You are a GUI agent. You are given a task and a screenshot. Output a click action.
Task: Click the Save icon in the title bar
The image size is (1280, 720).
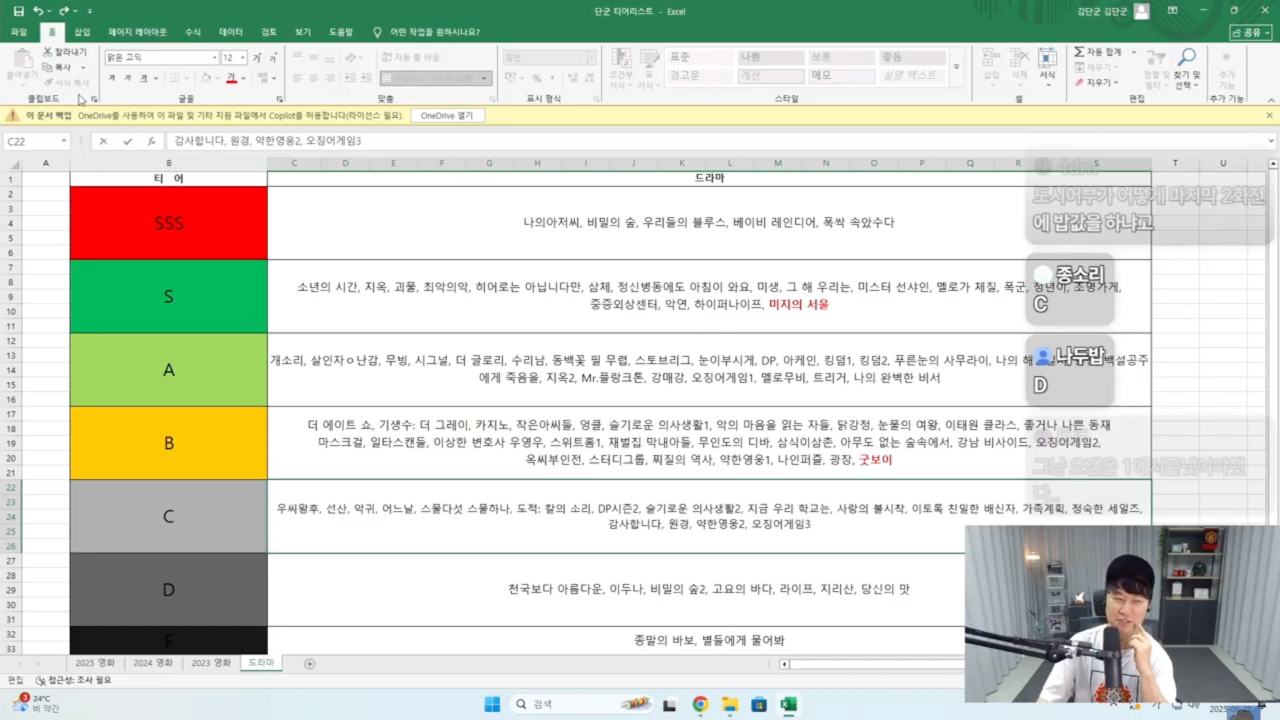click(18, 11)
